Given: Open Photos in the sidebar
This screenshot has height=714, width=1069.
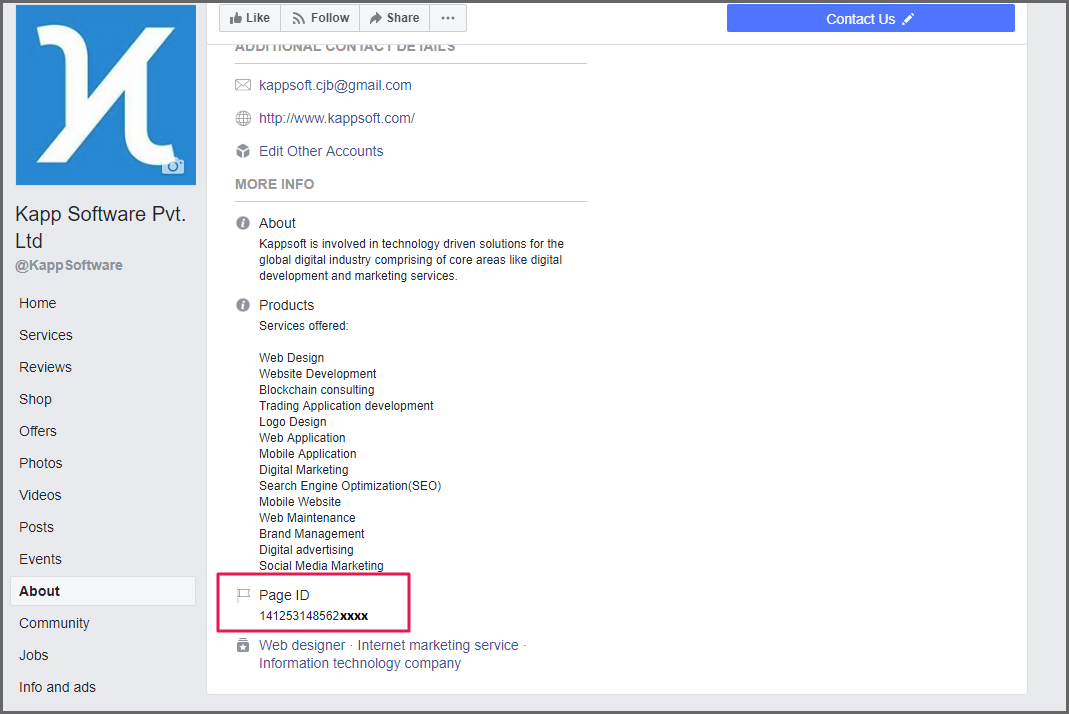Looking at the screenshot, I should tap(40, 463).
